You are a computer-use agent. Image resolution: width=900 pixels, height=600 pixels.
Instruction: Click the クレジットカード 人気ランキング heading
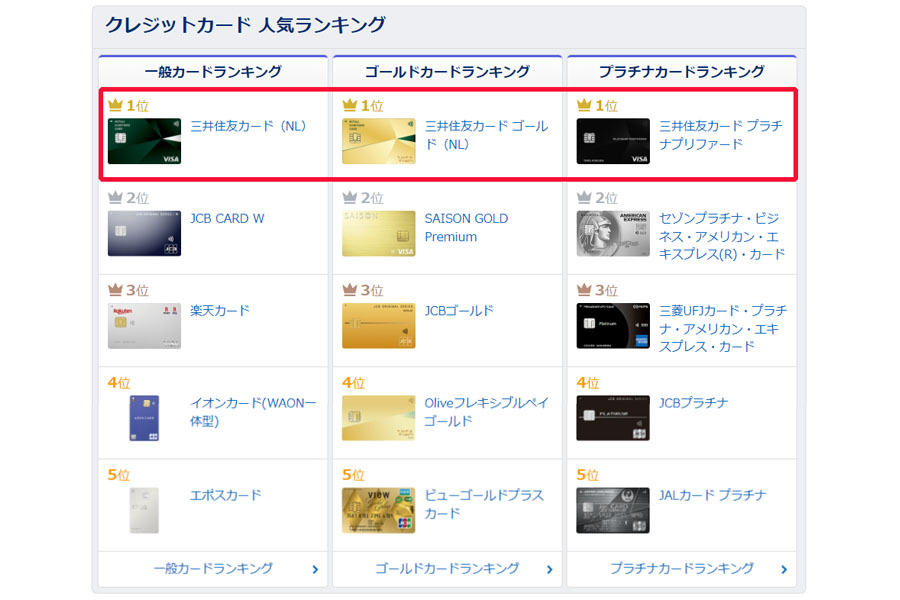[246, 25]
